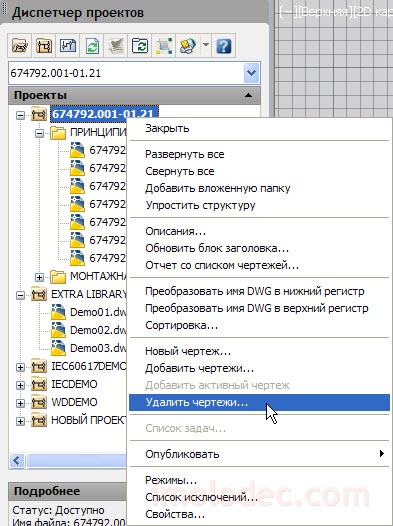Expand the НОВЫЙ ПРОЕКТ plus box
This screenshot has height=526, width=393.
(20, 421)
